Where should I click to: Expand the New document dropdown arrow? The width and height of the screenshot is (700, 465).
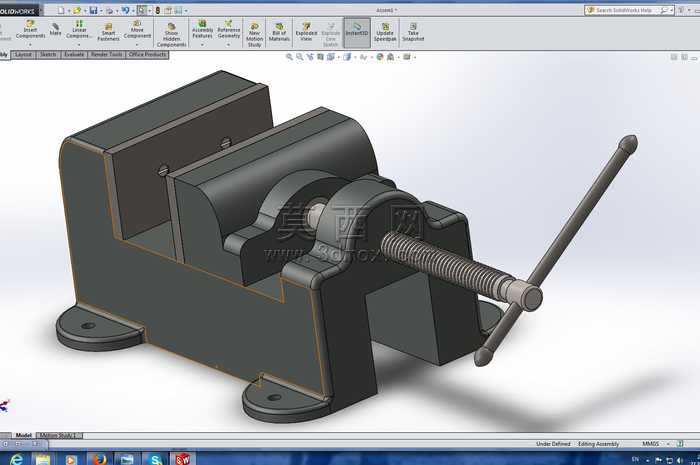[69, 11]
